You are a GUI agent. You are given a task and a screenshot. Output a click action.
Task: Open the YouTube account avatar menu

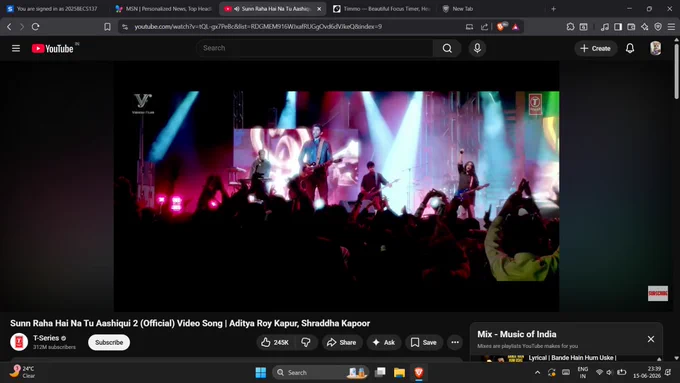click(655, 48)
